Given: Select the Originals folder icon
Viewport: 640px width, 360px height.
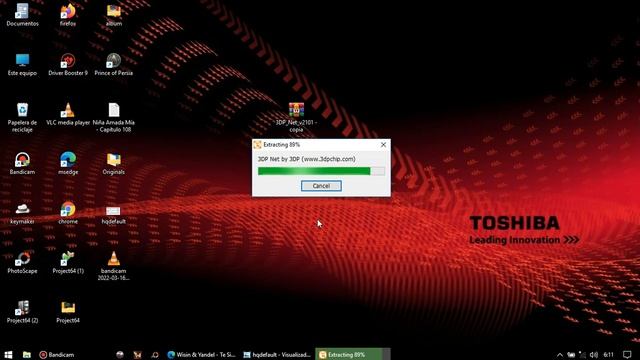Looking at the screenshot, I should coord(113,163).
